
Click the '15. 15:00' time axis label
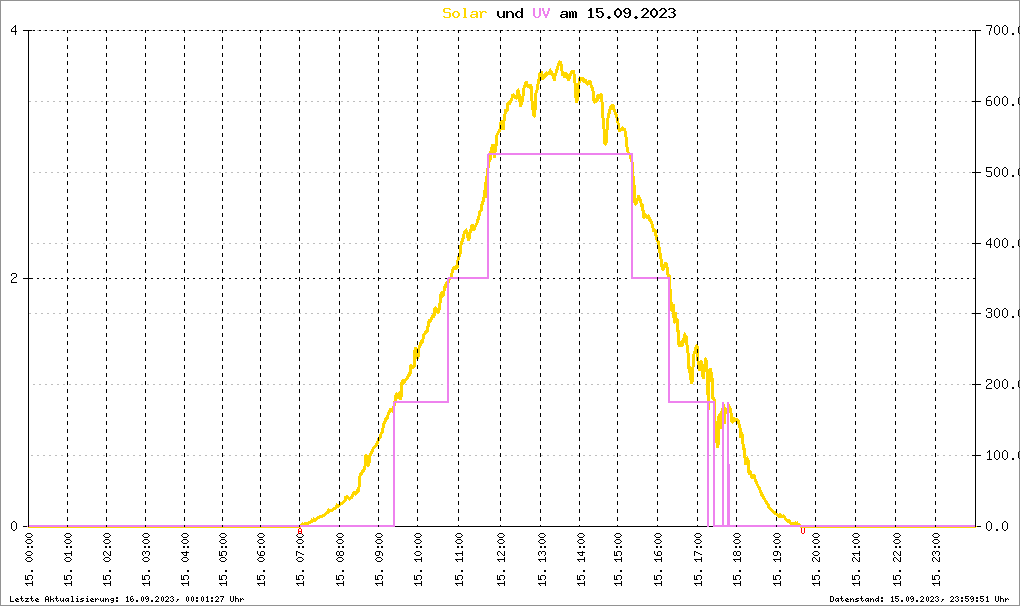coord(618,559)
